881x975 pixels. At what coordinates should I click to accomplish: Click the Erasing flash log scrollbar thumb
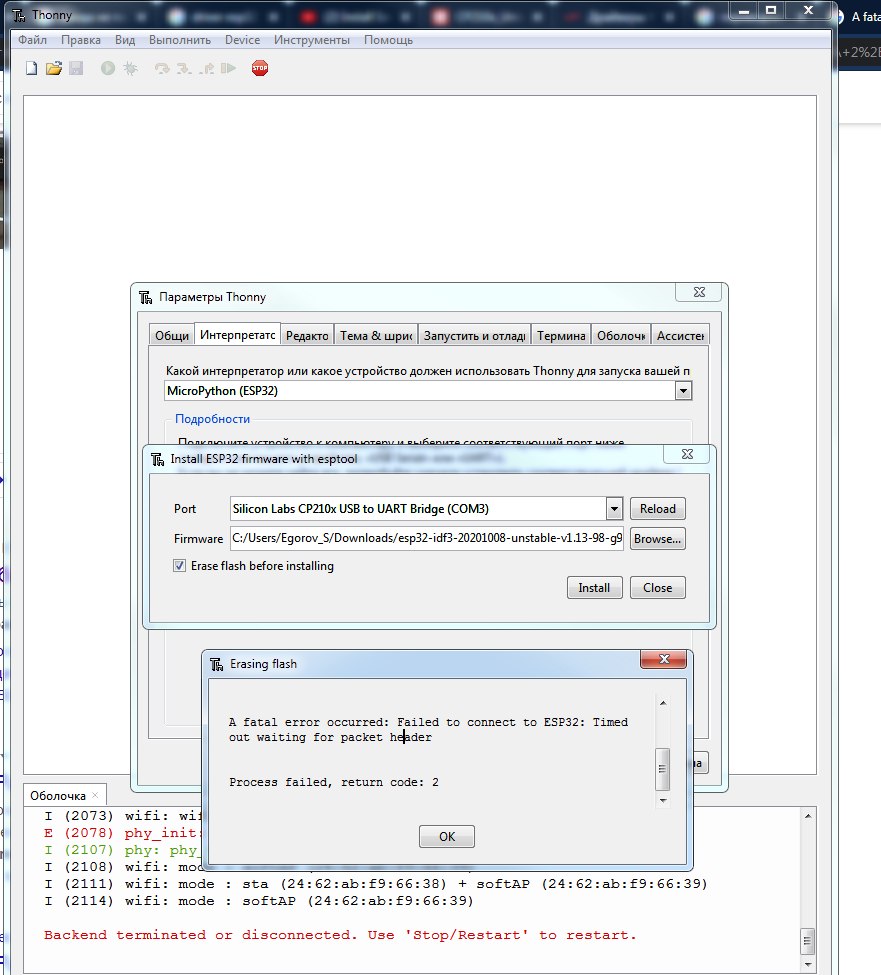coord(663,769)
